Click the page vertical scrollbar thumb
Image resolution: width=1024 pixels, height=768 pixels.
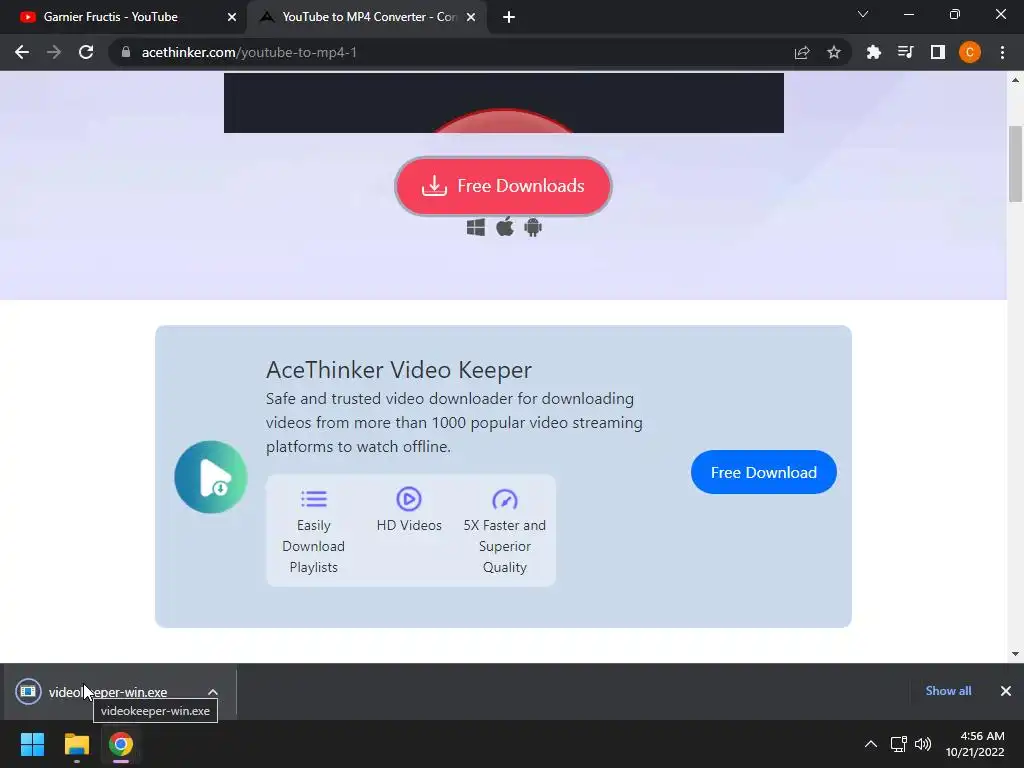click(x=1015, y=163)
